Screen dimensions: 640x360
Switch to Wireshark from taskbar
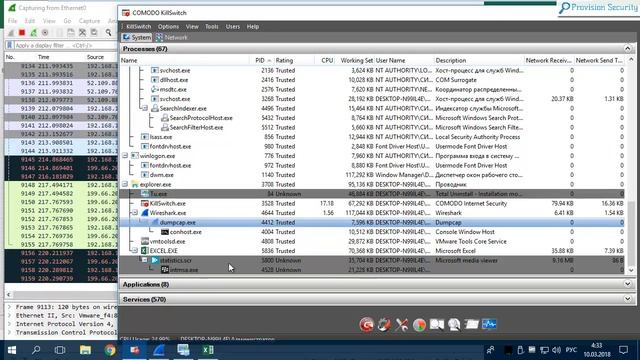(159, 350)
